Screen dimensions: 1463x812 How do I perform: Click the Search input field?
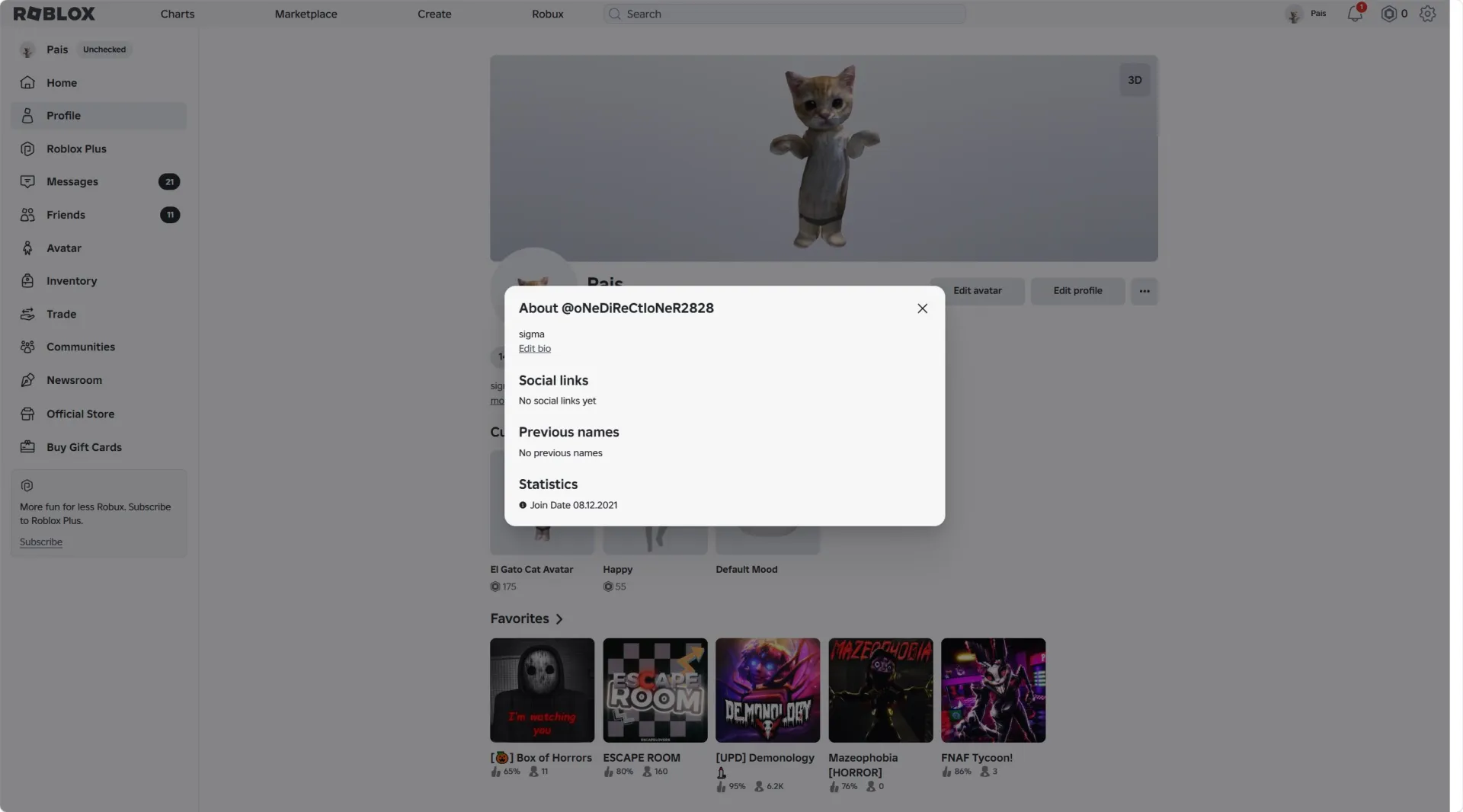[784, 14]
